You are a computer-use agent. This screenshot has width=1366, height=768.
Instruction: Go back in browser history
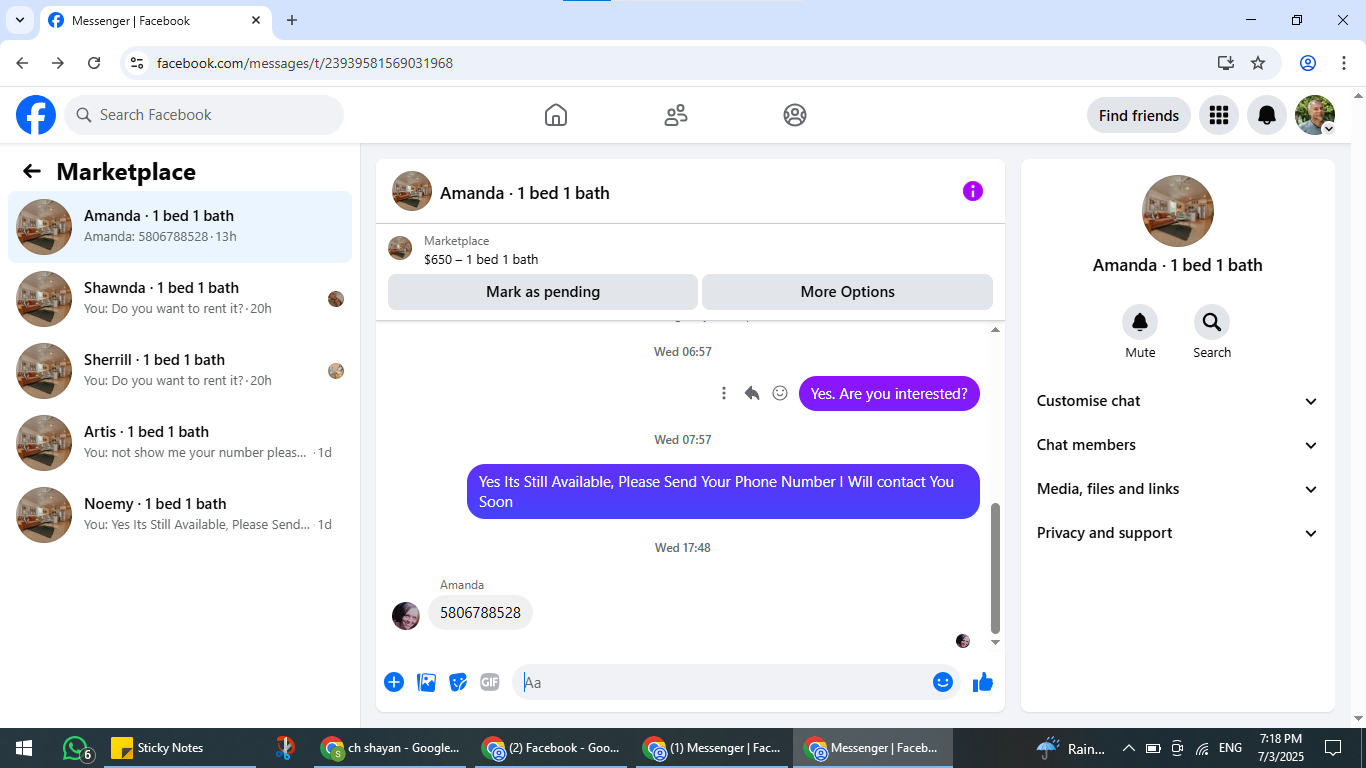pyautogui.click(x=22, y=63)
